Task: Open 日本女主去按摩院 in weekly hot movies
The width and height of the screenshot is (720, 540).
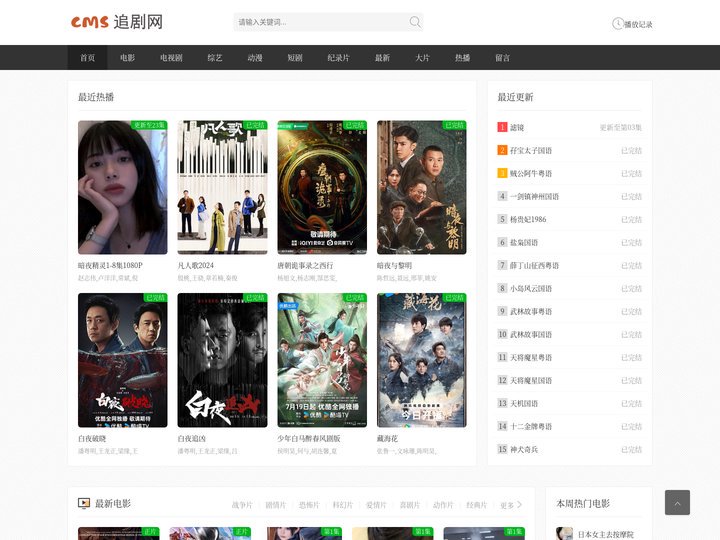Action: point(606,534)
